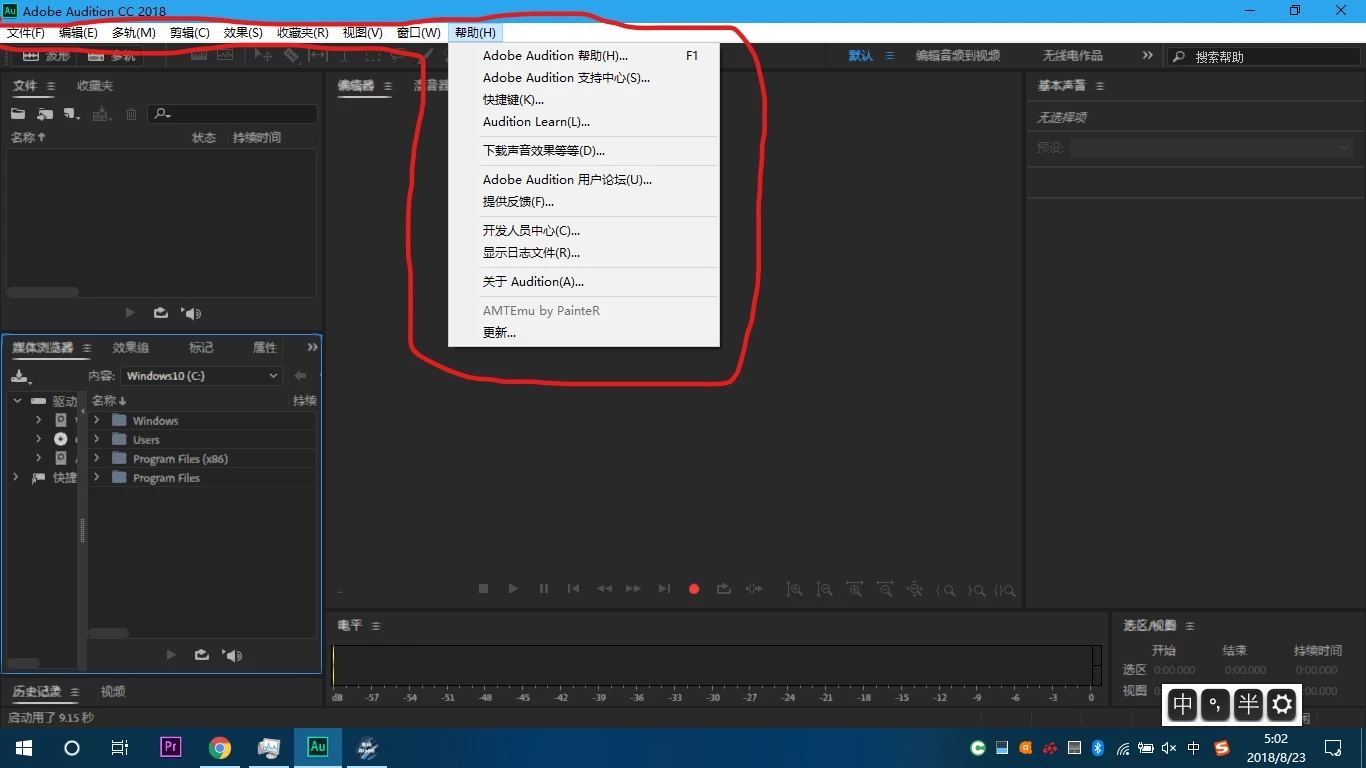
Task: Click zoom in at in-point icon
Action: point(945,590)
